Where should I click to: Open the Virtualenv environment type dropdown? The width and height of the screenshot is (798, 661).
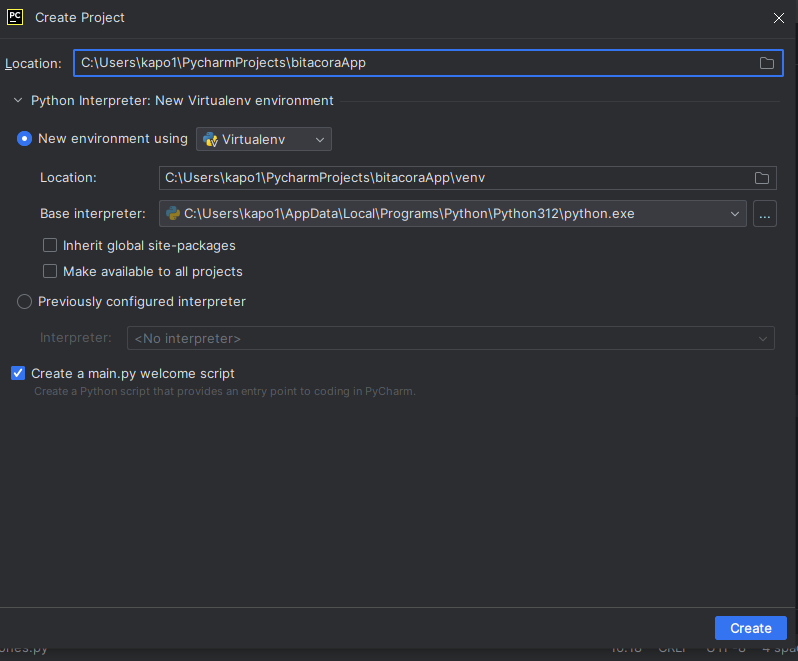pos(264,139)
